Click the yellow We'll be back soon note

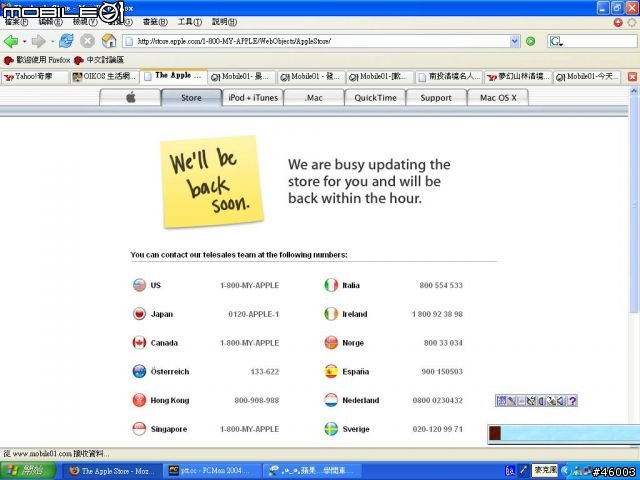pos(211,182)
